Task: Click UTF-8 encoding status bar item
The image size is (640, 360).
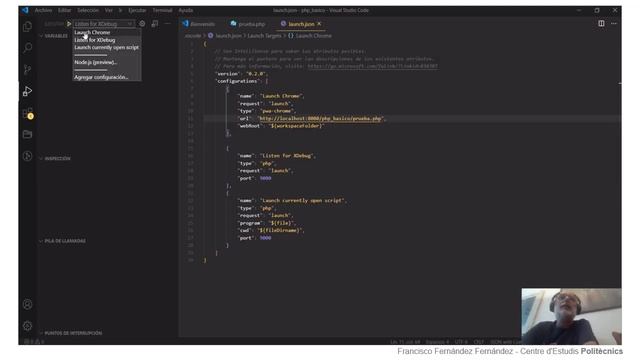Action: [x=461, y=342]
